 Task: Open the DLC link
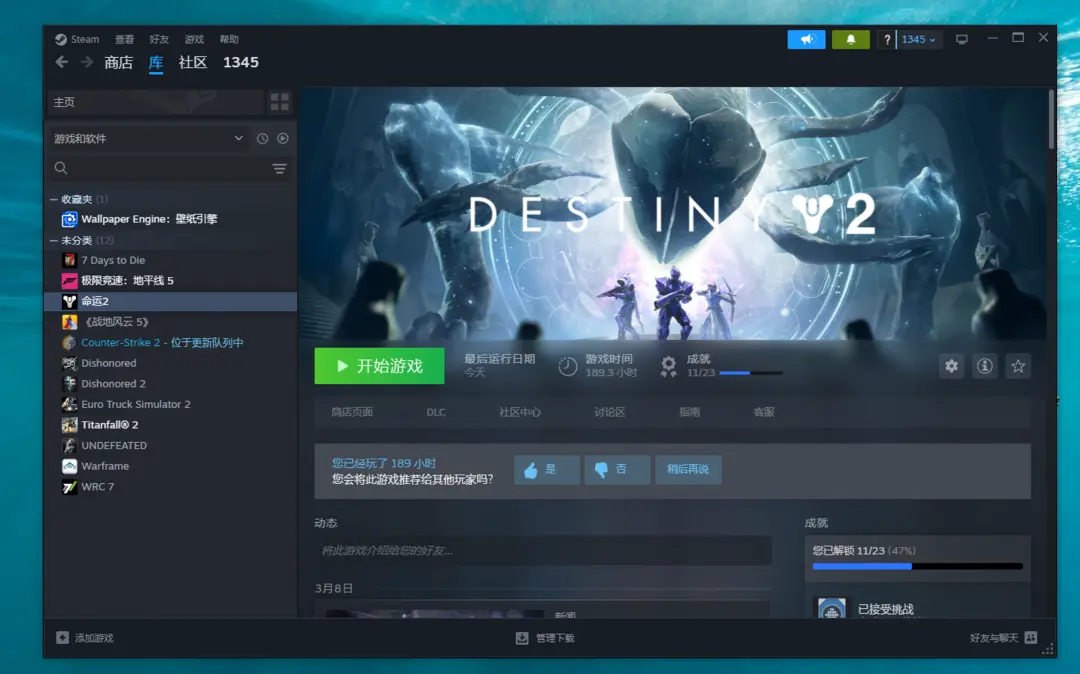click(436, 412)
